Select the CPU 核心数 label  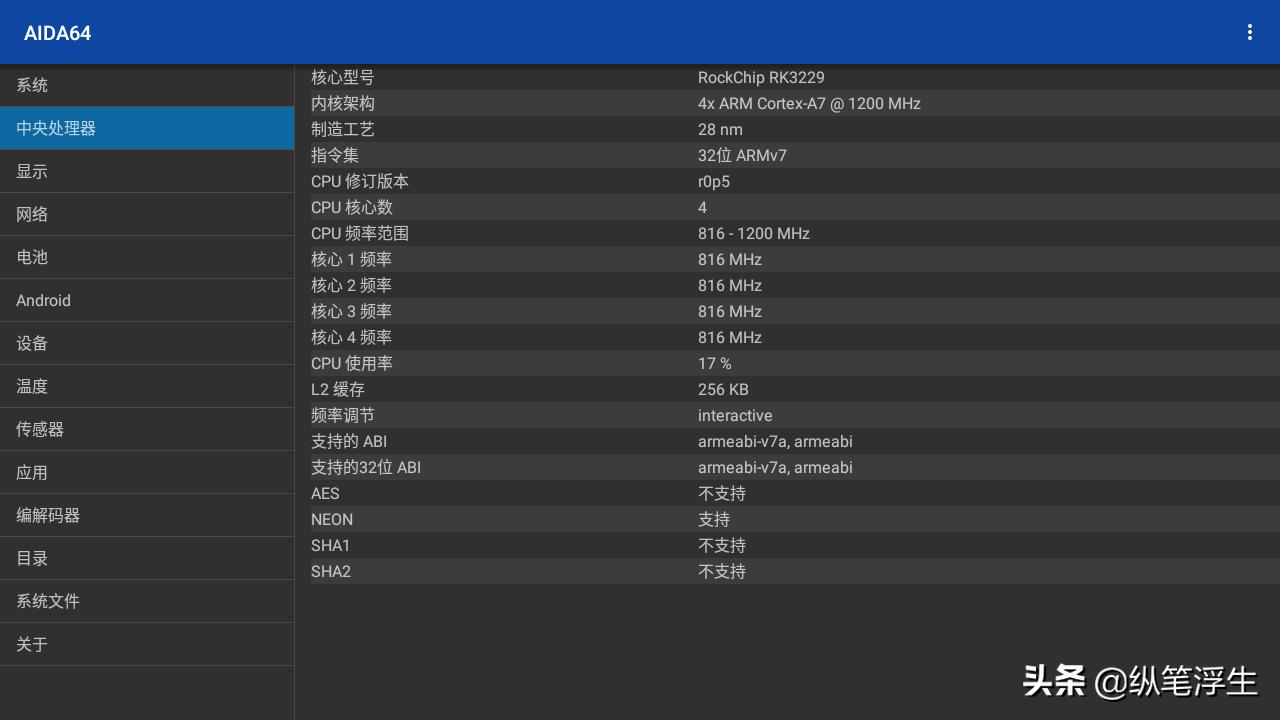point(352,207)
